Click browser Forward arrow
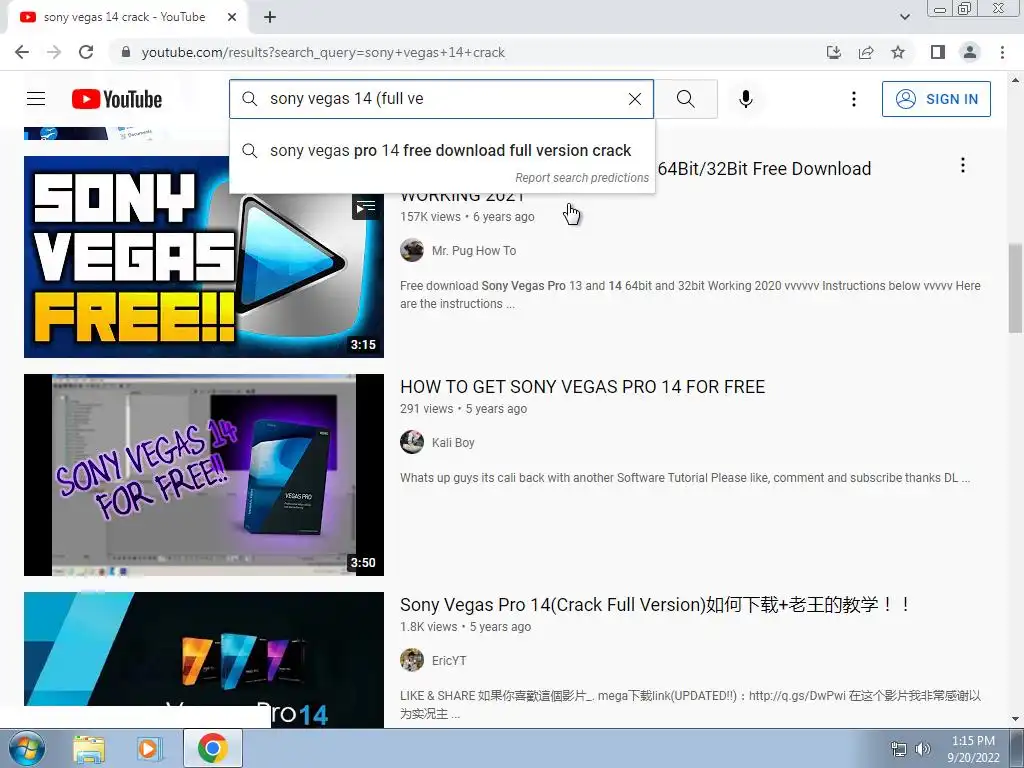Viewport: 1024px width, 768px height. click(54, 52)
